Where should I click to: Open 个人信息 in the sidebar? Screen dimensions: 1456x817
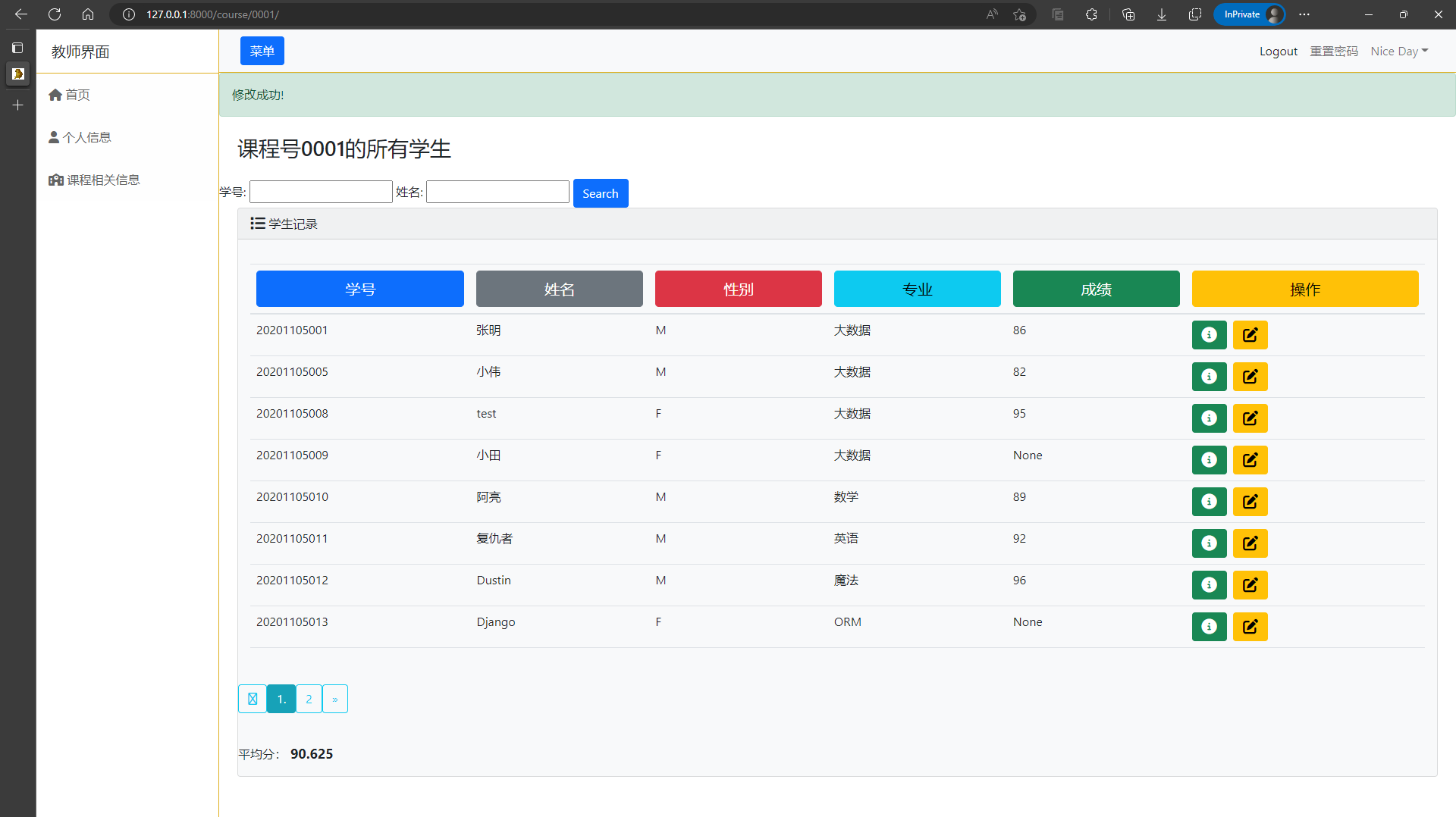click(x=80, y=137)
